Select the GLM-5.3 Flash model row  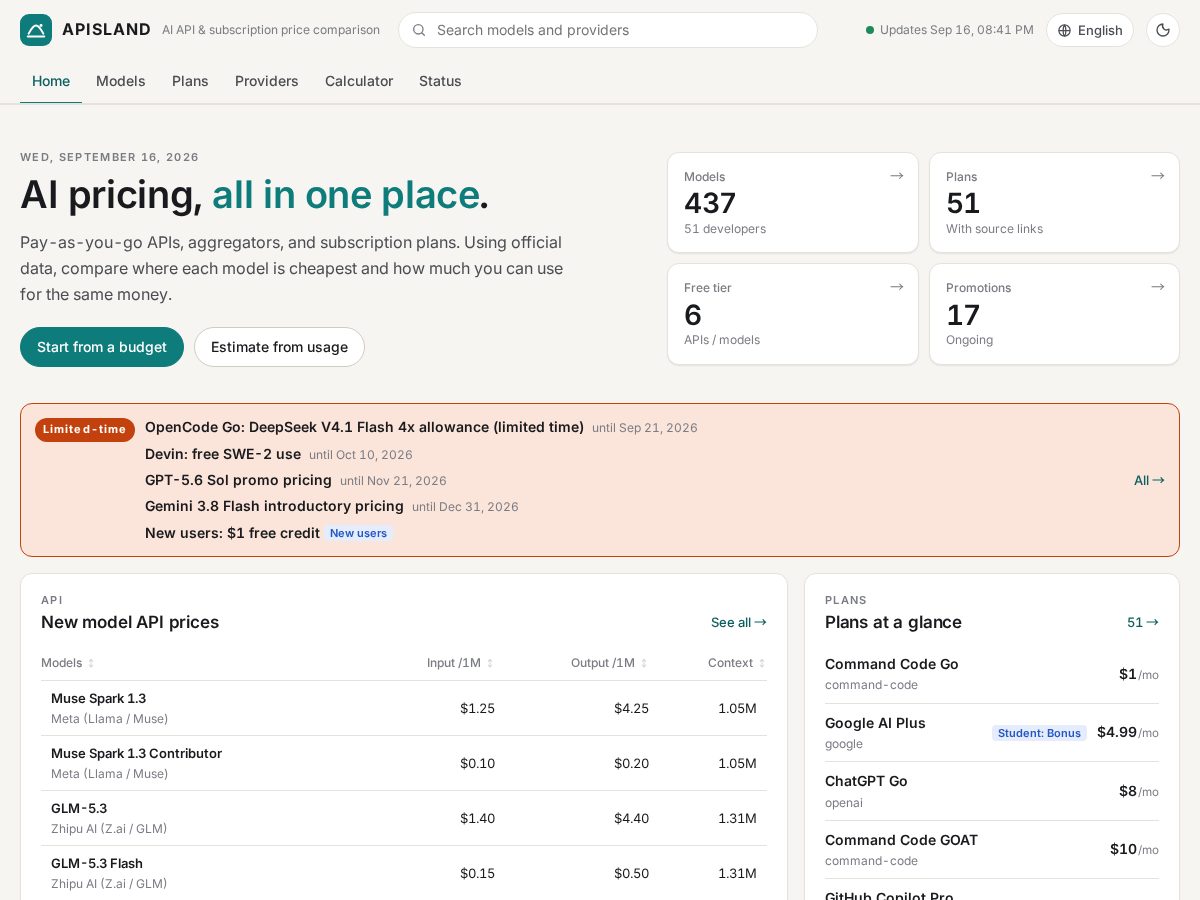click(404, 873)
